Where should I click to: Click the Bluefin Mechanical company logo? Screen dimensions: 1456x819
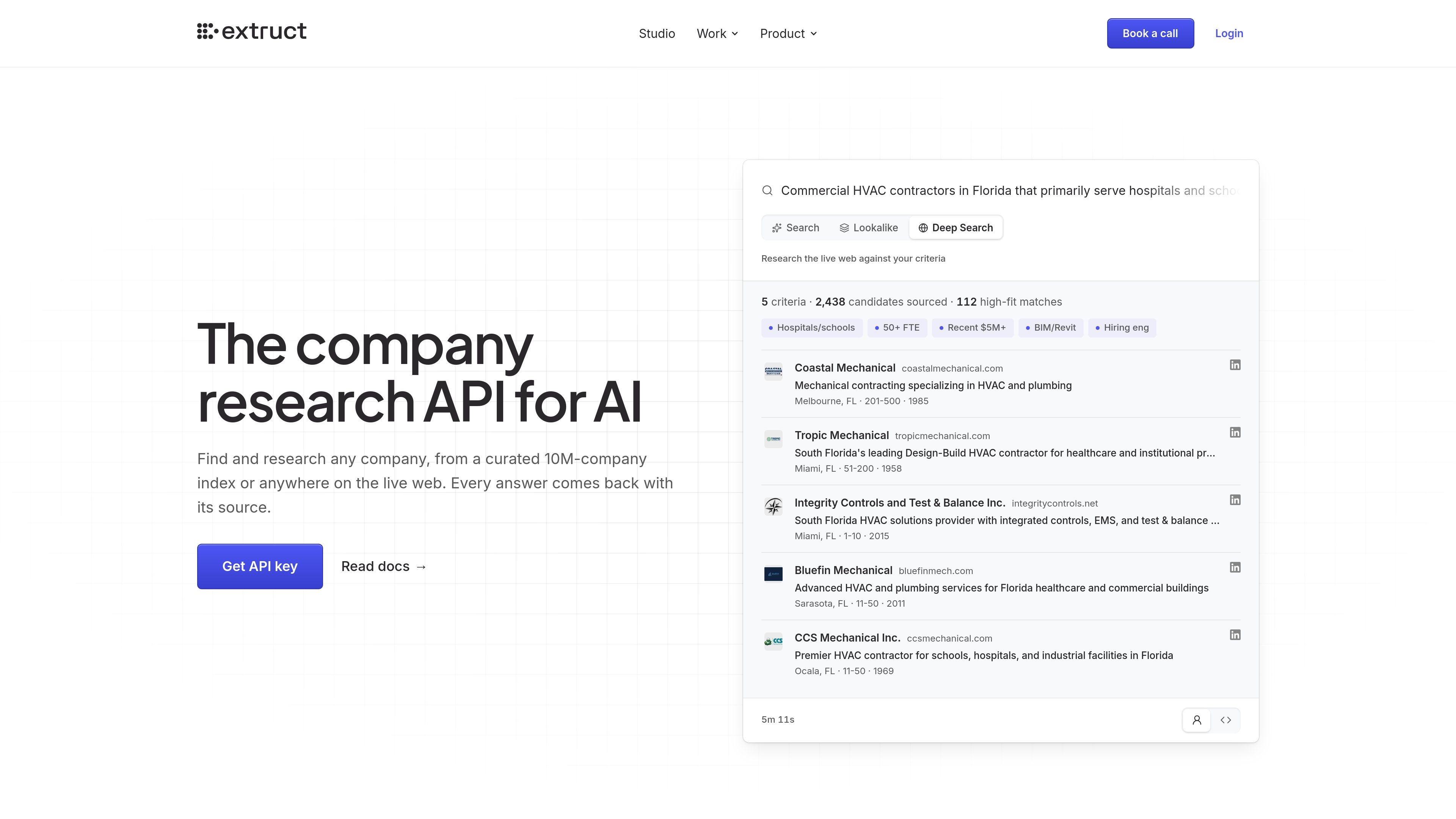(773, 574)
